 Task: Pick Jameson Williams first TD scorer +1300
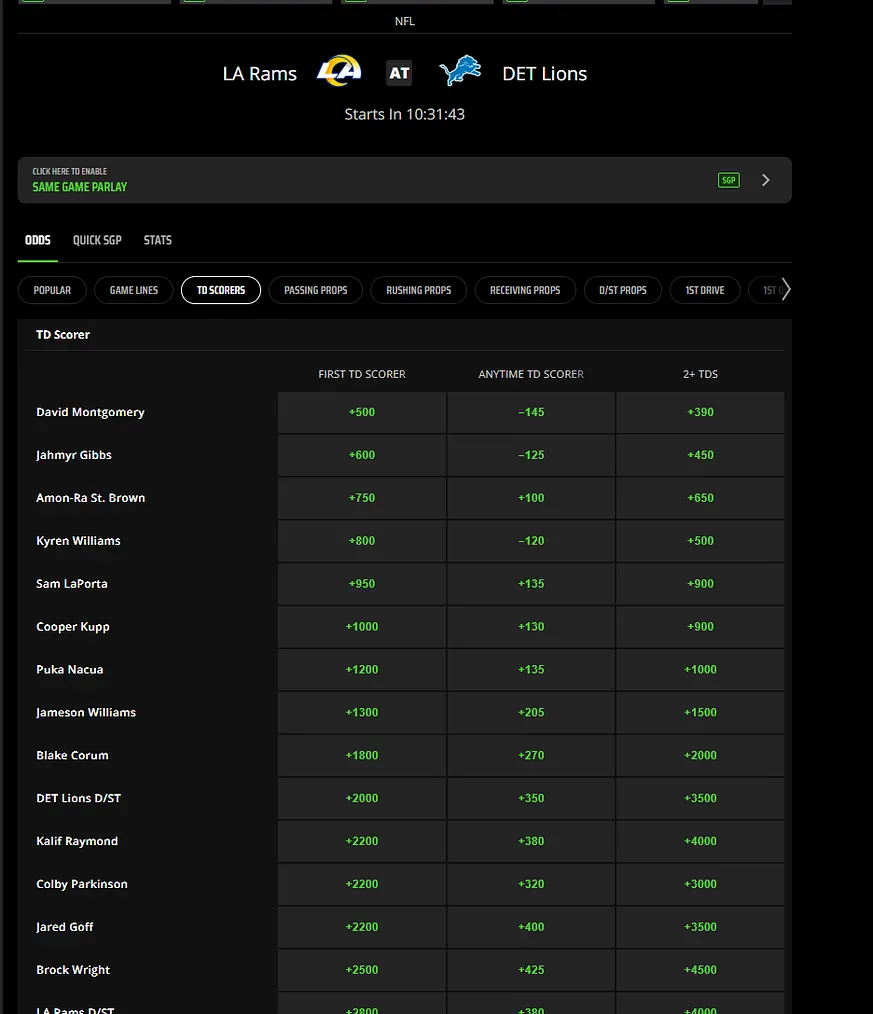362,713
